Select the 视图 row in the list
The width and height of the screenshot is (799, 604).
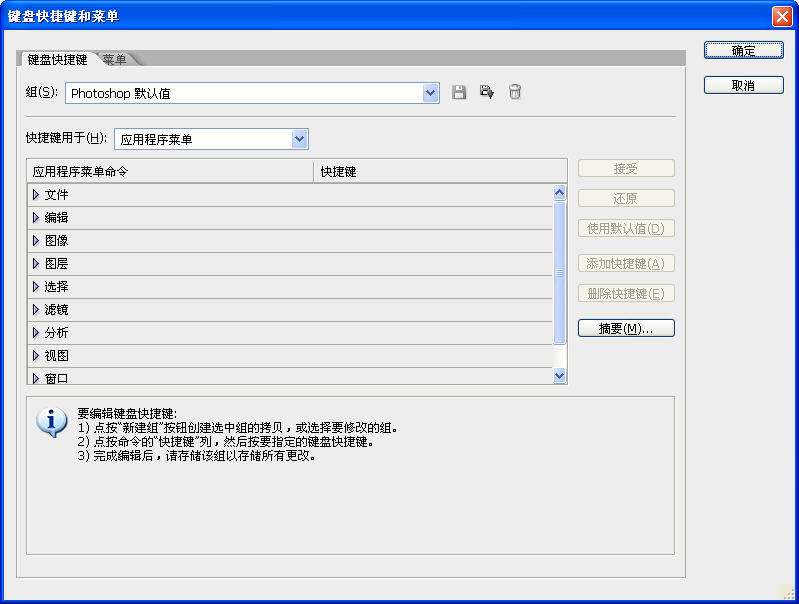57,355
